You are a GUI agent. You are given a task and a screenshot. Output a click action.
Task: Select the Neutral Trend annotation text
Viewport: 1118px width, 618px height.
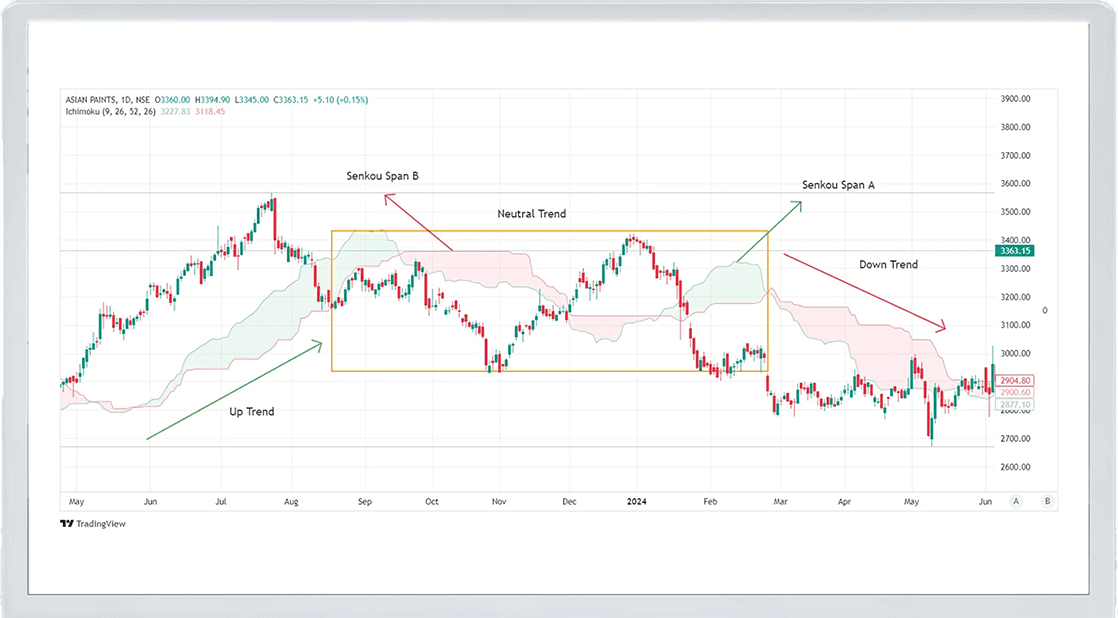pyautogui.click(x=531, y=214)
